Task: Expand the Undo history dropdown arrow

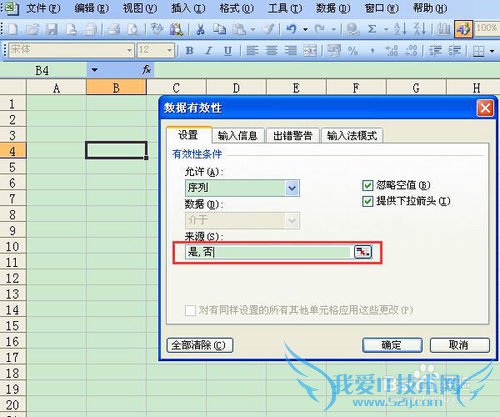Action: coord(305,30)
